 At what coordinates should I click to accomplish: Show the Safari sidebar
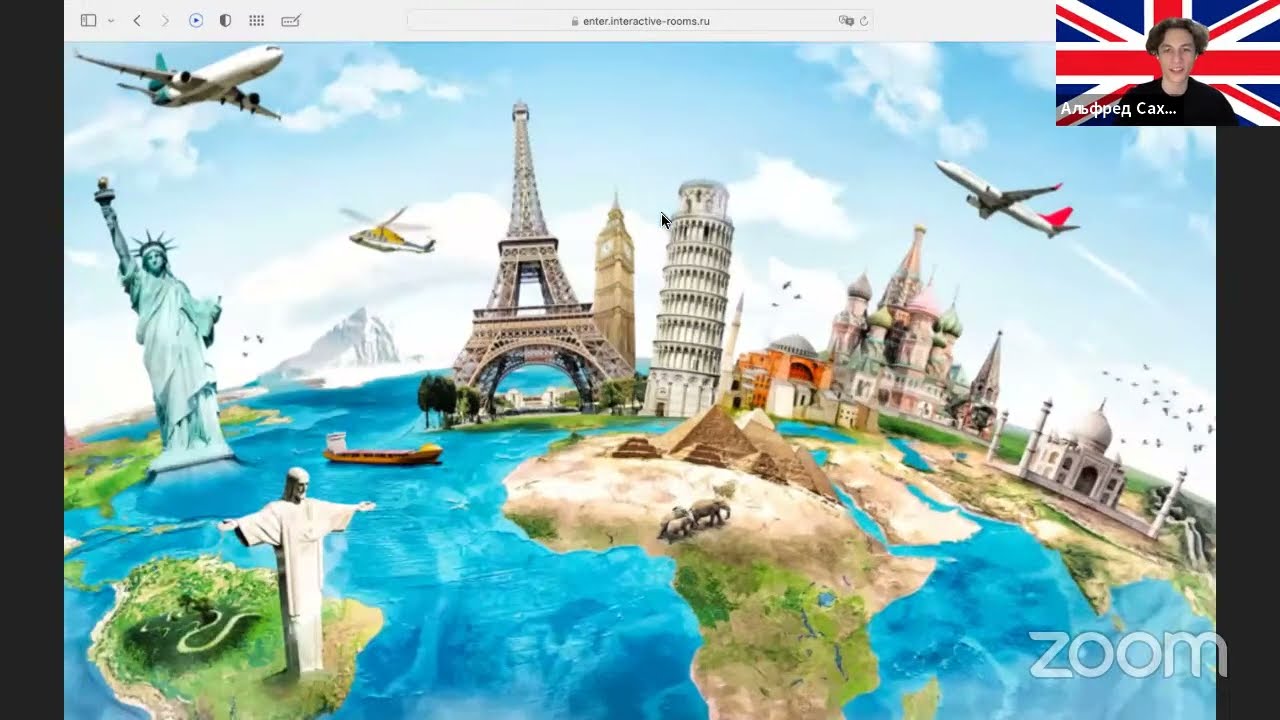tap(88, 20)
